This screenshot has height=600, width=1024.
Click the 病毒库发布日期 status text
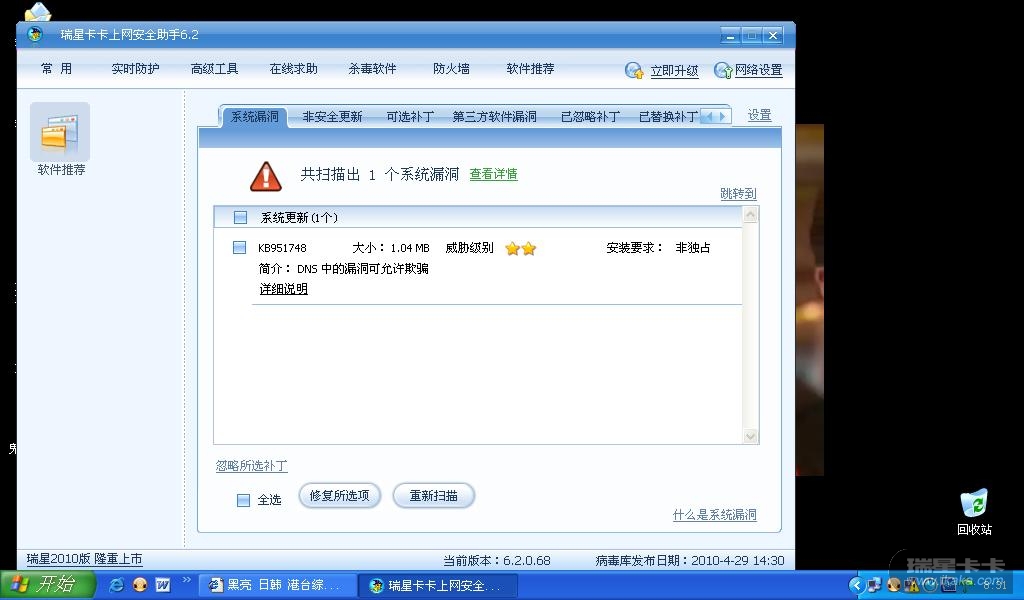pos(690,560)
